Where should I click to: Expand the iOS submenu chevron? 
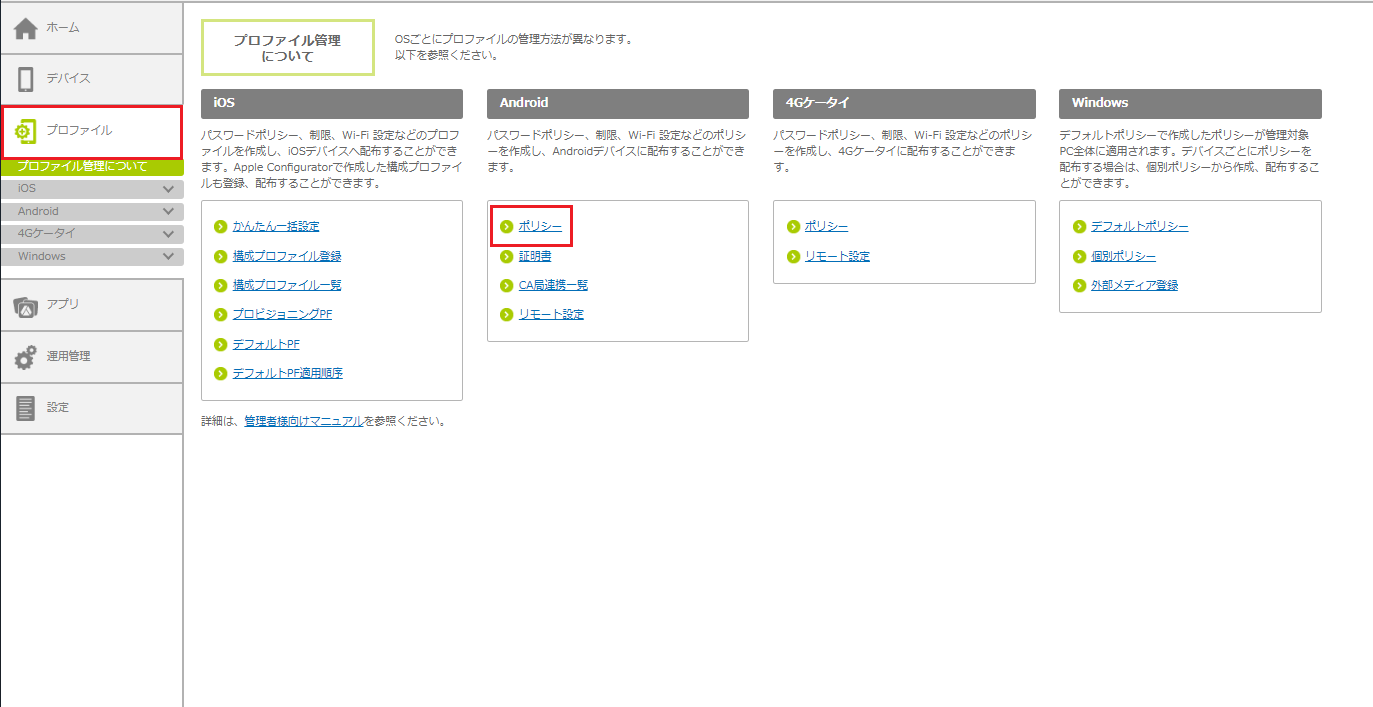[168, 189]
